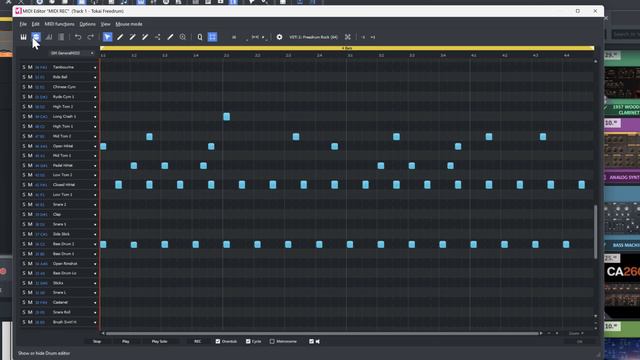Open the Options menu

pos(87,24)
